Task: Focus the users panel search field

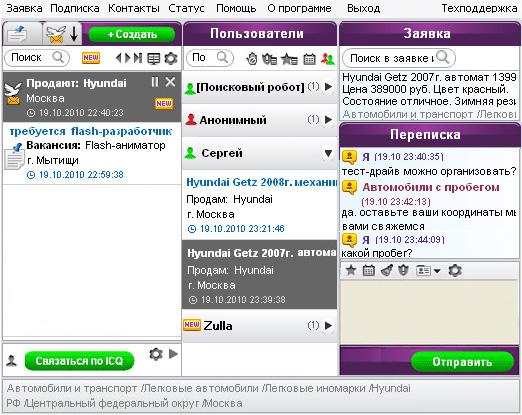Action: (209, 58)
